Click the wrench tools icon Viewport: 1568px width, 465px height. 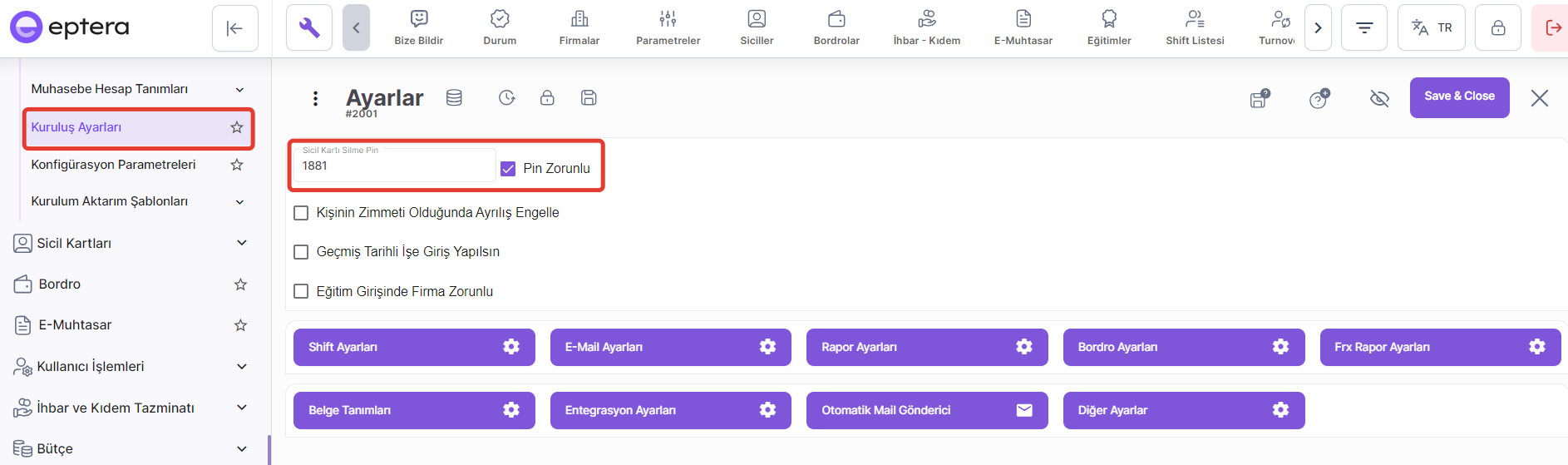tap(309, 28)
